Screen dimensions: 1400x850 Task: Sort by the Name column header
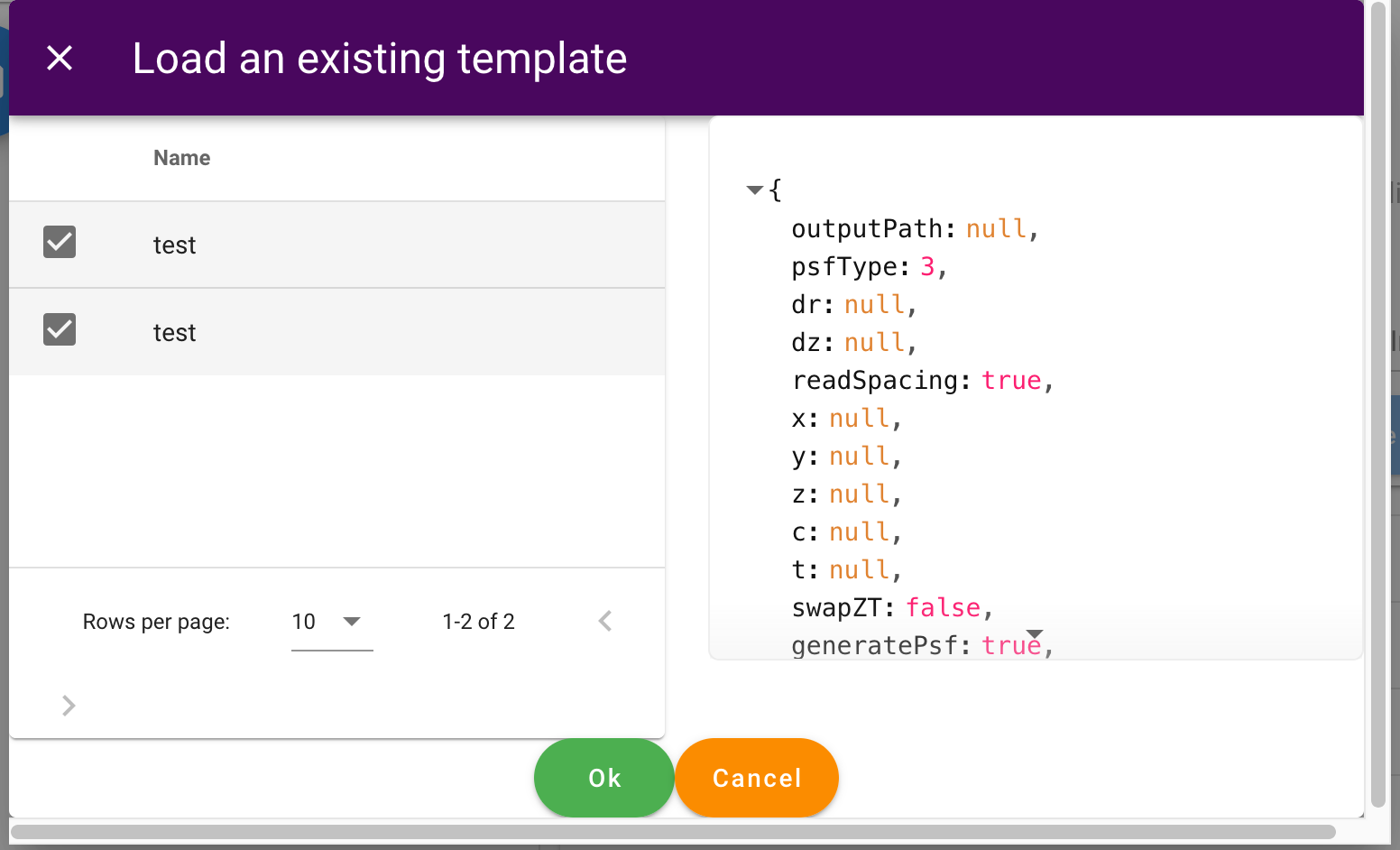pos(181,157)
